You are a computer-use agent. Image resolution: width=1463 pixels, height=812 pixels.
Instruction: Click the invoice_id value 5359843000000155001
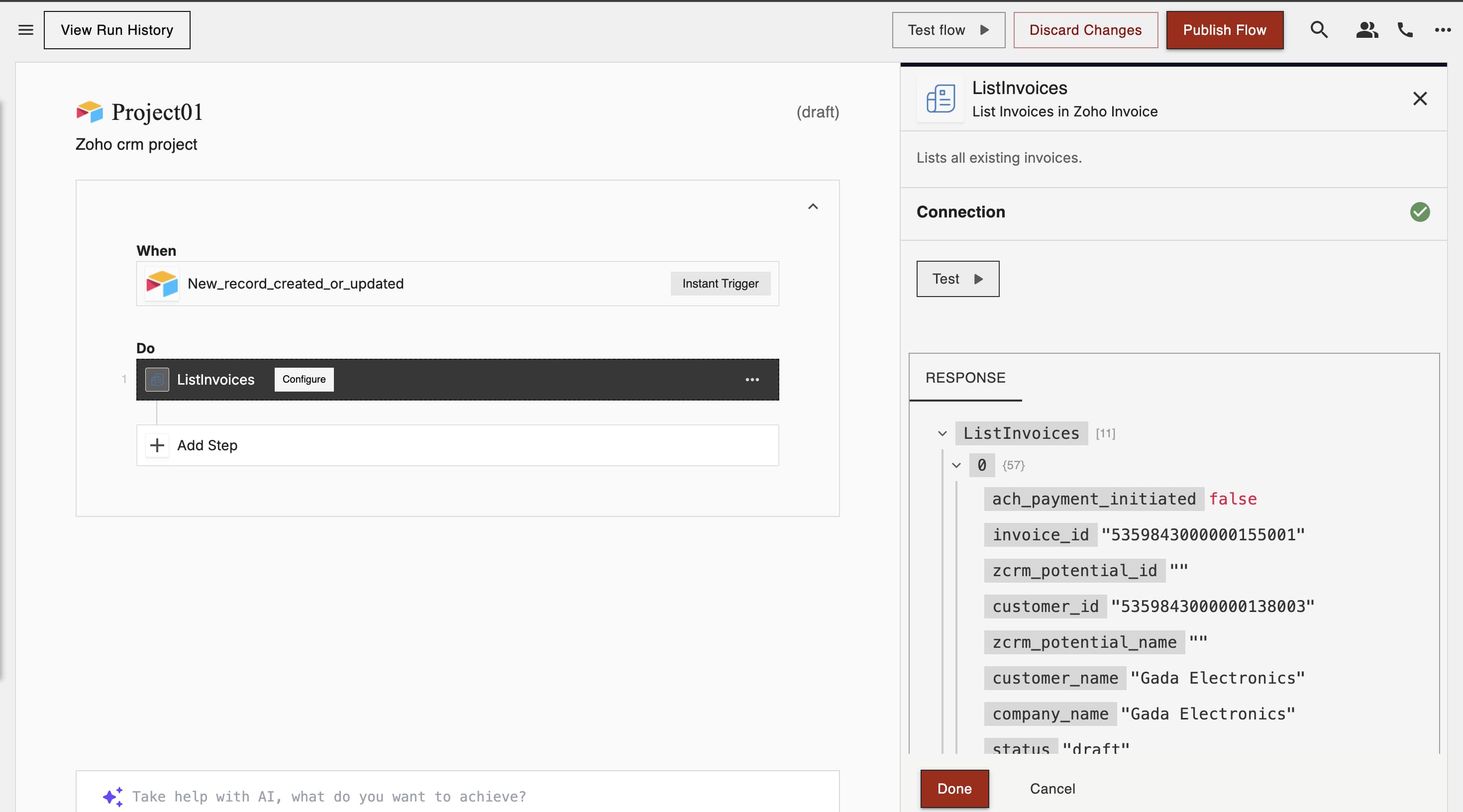click(1203, 534)
